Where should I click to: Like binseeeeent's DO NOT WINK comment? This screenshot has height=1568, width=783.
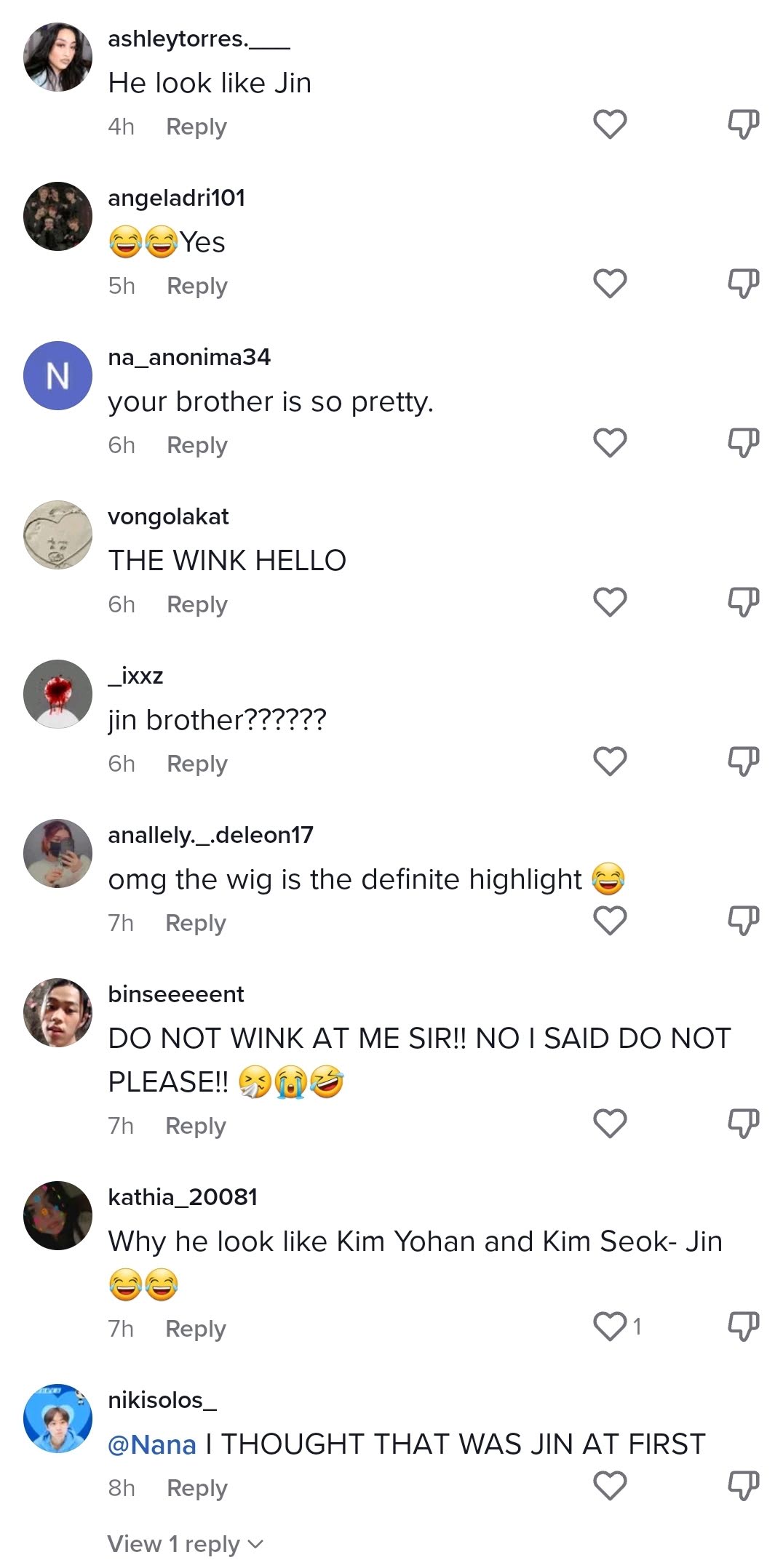point(610,1124)
